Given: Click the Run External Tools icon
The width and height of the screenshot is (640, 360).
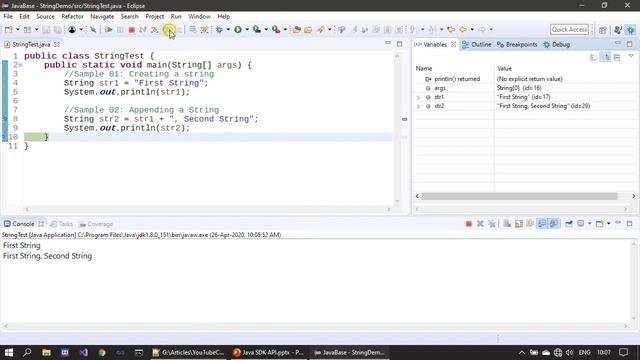Looking at the screenshot, I should click(x=276, y=29).
